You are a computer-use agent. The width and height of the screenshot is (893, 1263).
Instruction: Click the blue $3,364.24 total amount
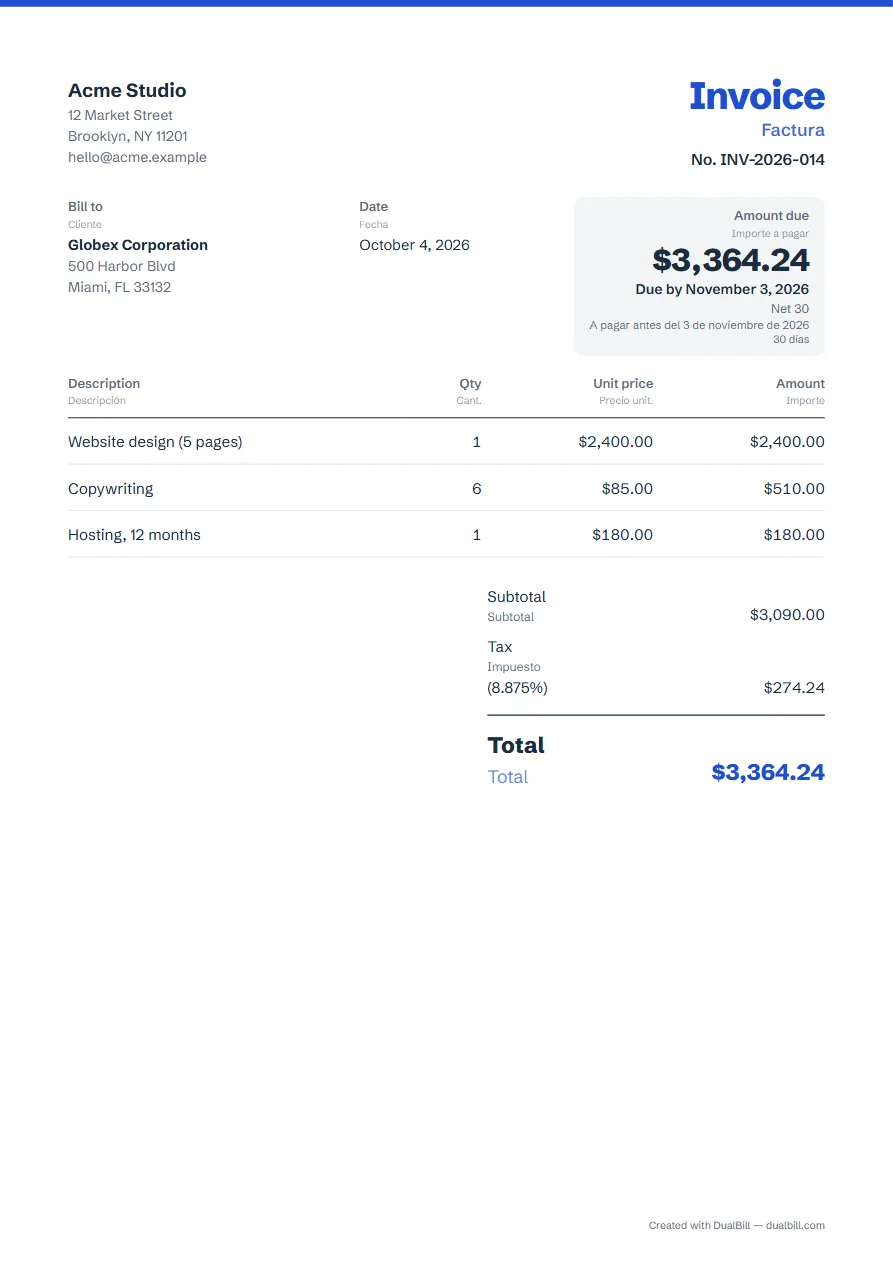click(768, 772)
